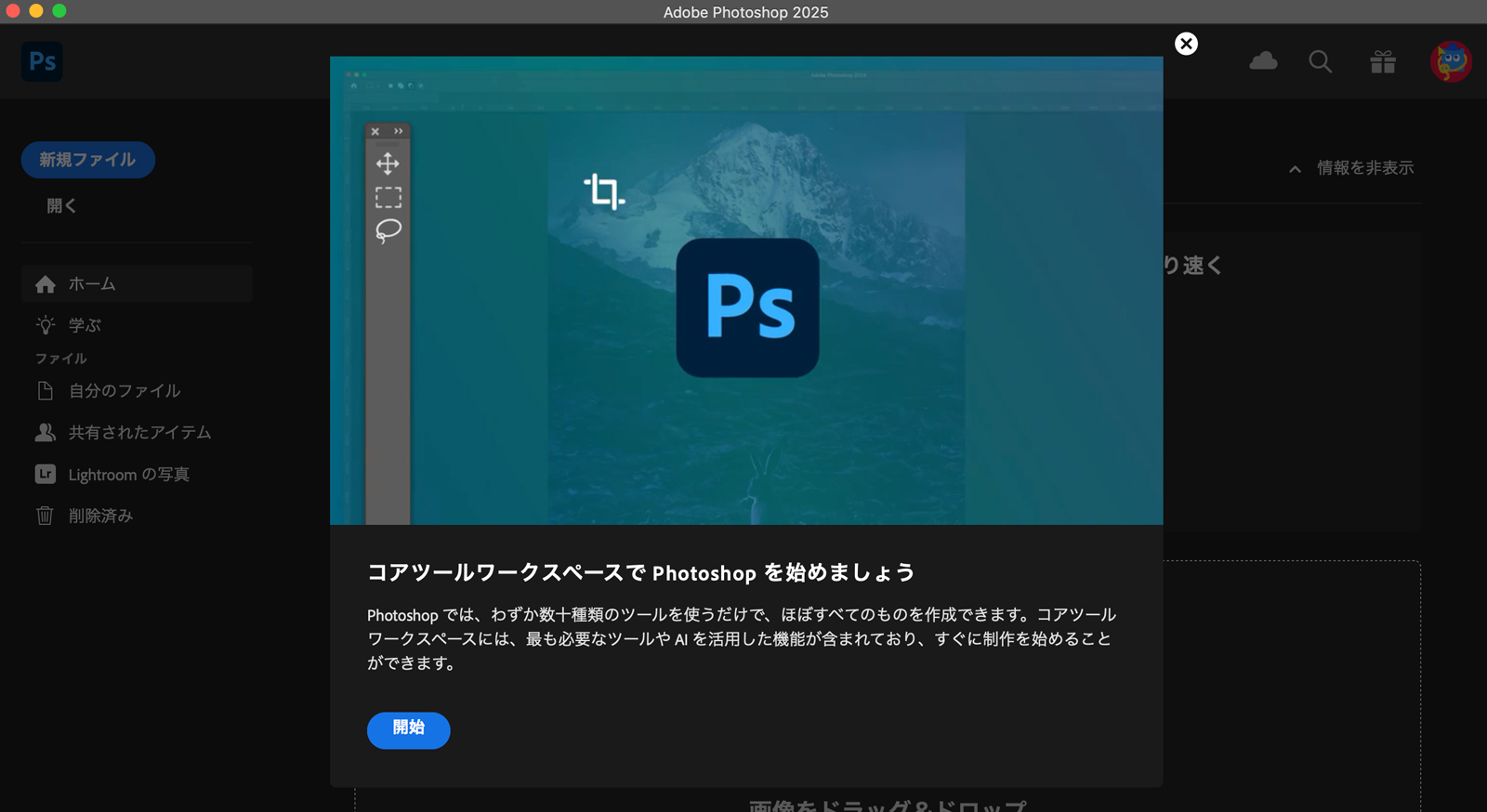This screenshot has width=1487, height=812.
Task: Select ホーム in the sidebar
Action: pos(91,284)
